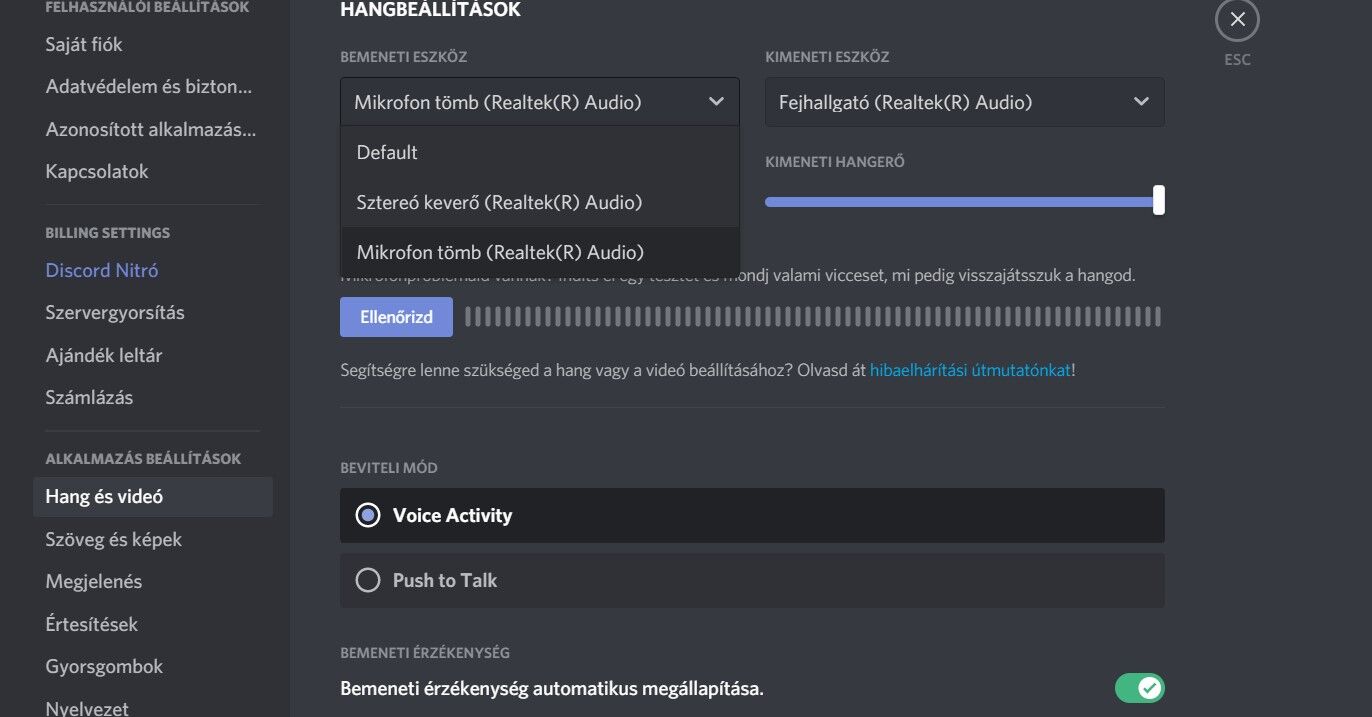This screenshot has height=717, width=1372.
Task: Collapse the Bemeneti eszköz dropdown chevron
Action: [x=716, y=102]
